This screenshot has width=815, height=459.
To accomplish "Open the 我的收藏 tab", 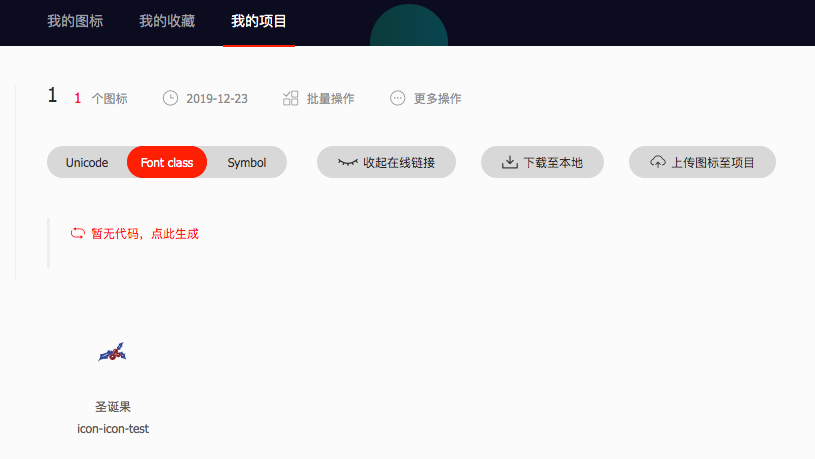I will click(167, 21).
